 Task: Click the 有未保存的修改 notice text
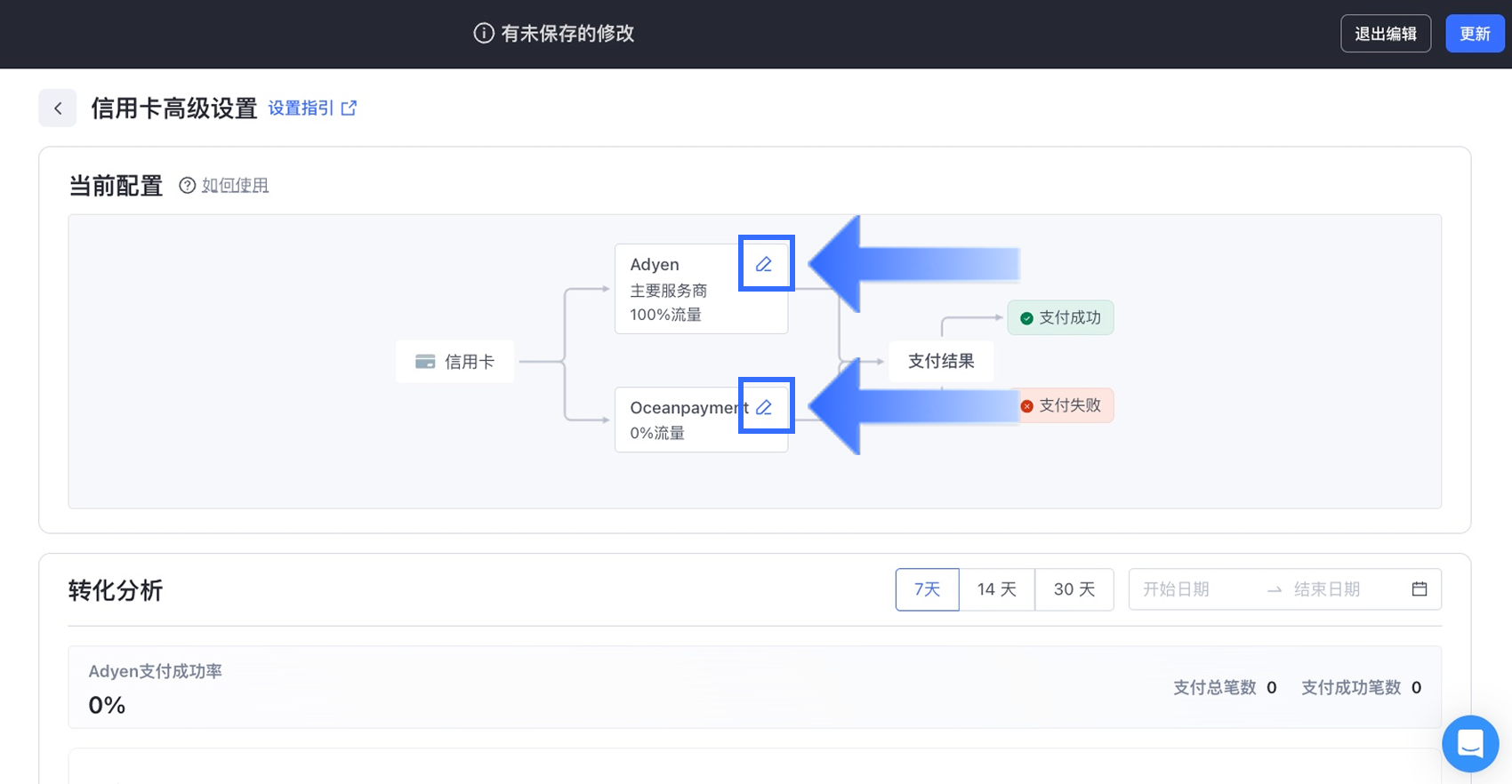point(567,34)
